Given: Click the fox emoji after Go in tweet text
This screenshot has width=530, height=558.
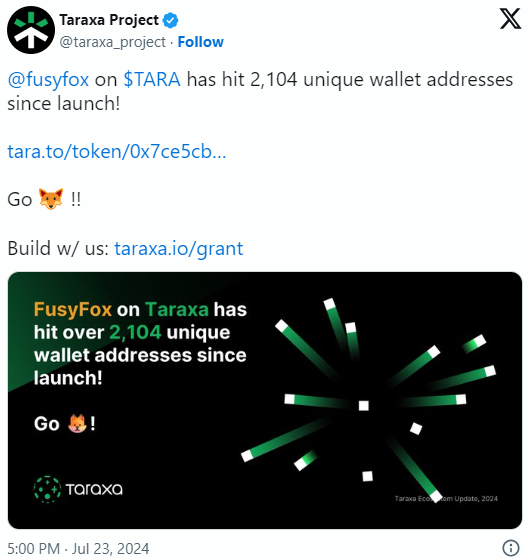Looking at the screenshot, I should [x=51, y=199].
